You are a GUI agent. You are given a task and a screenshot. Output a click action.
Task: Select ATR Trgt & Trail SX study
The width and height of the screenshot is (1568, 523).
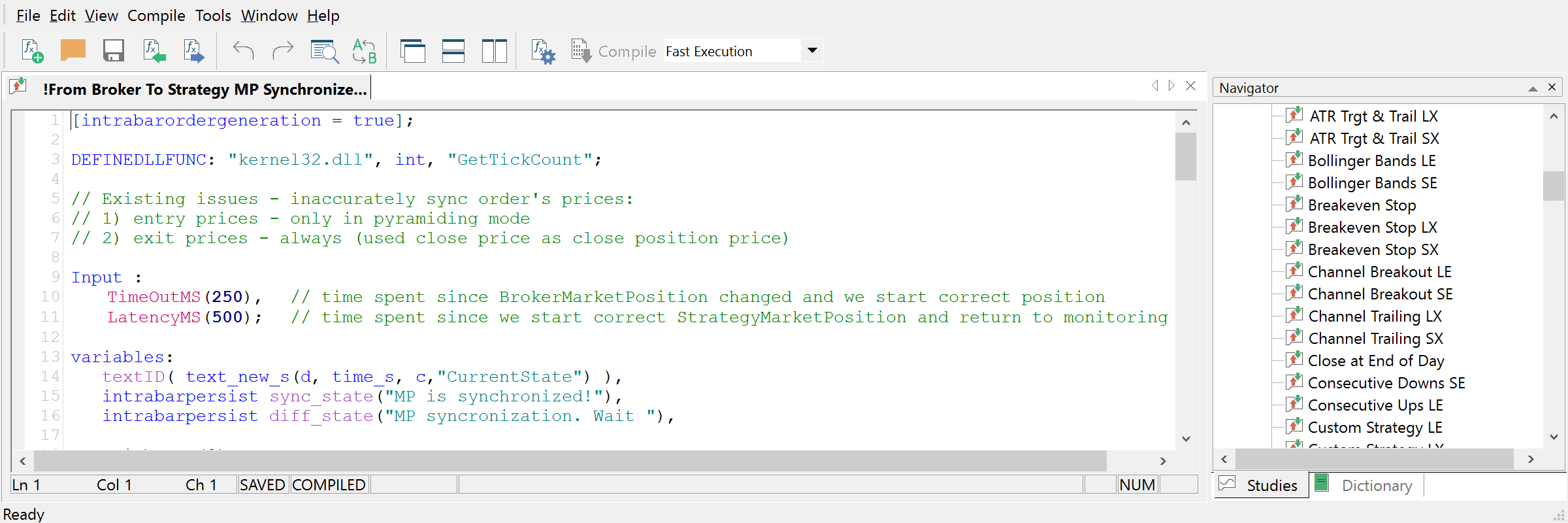pos(1374,139)
